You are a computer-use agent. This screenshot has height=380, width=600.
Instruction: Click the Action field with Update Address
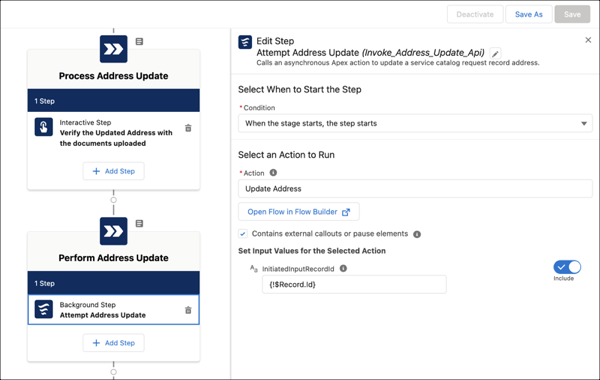coord(415,189)
